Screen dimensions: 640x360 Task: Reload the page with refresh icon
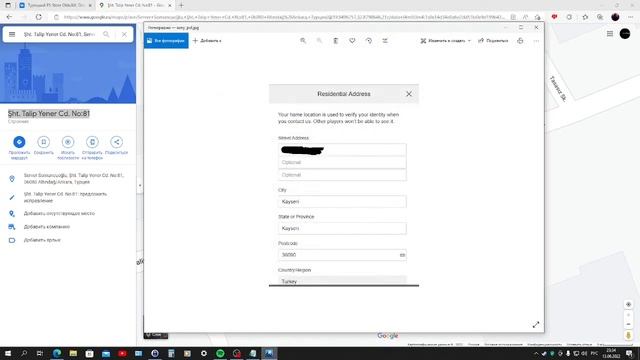(39, 17)
